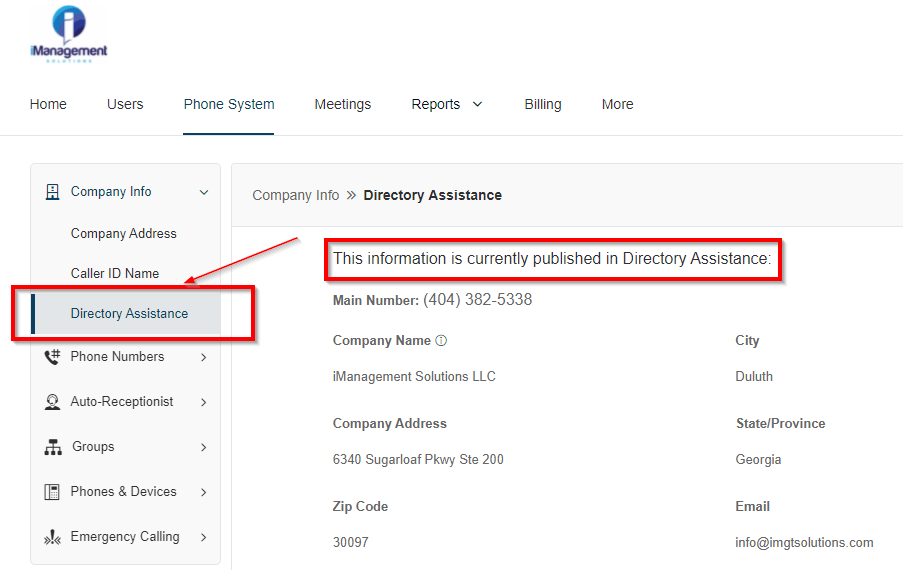Expand the Groups section arrow
The height and width of the screenshot is (570, 903).
pyautogui.click(x=204, y=447)
